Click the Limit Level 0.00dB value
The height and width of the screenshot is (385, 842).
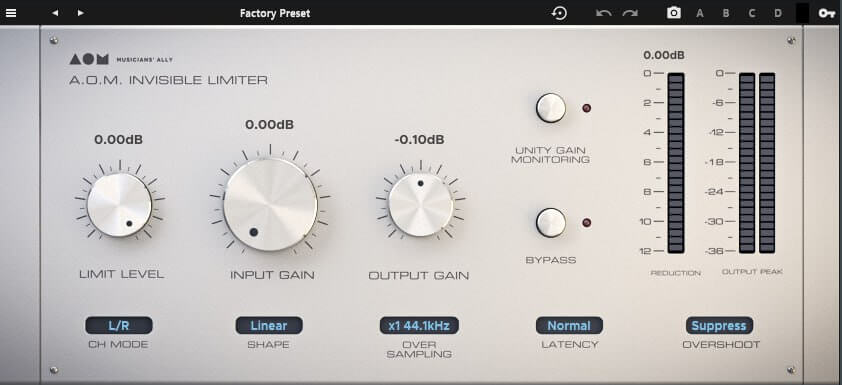pyautogui.click(x=119, y=140)
